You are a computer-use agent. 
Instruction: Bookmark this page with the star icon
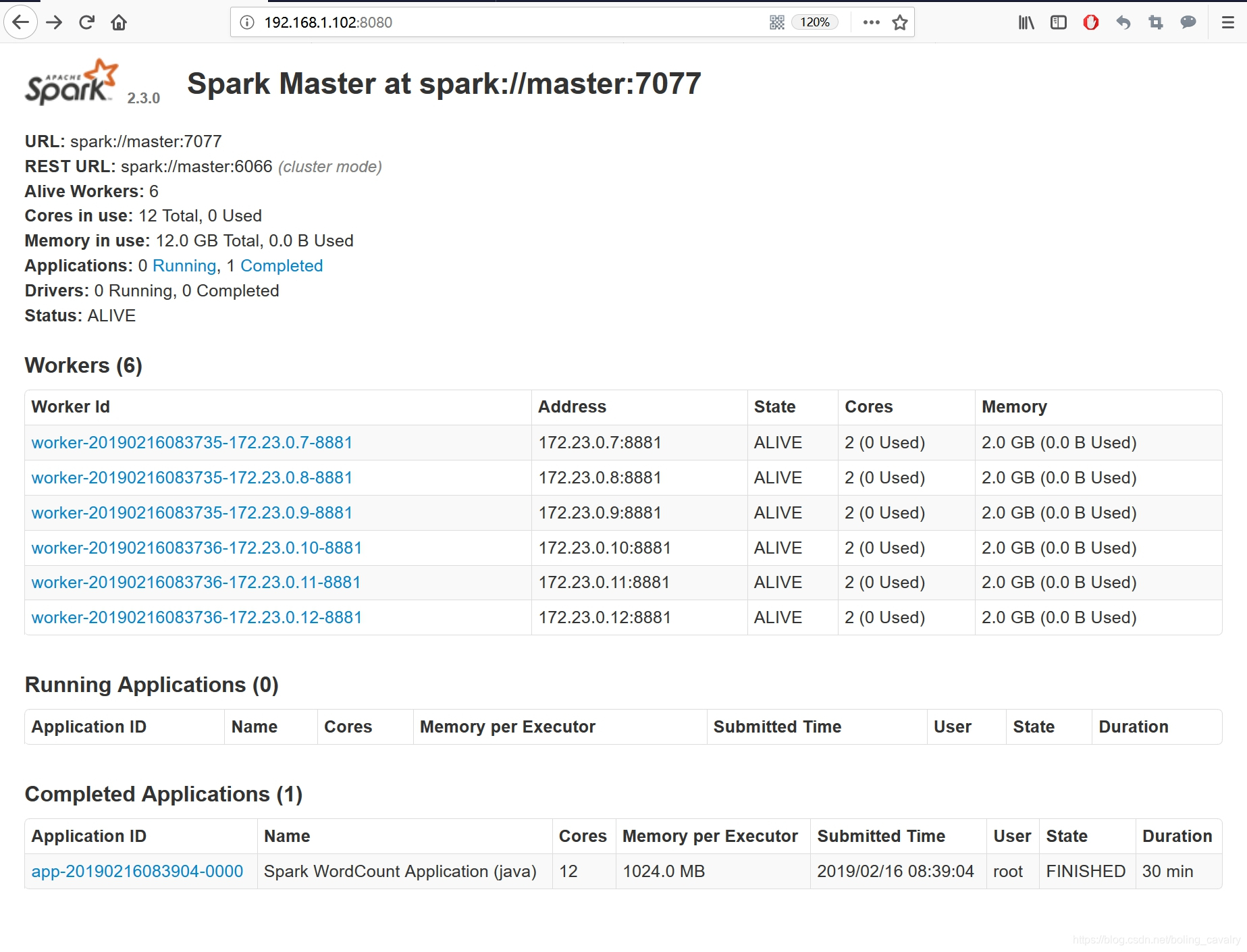(900, 22)
